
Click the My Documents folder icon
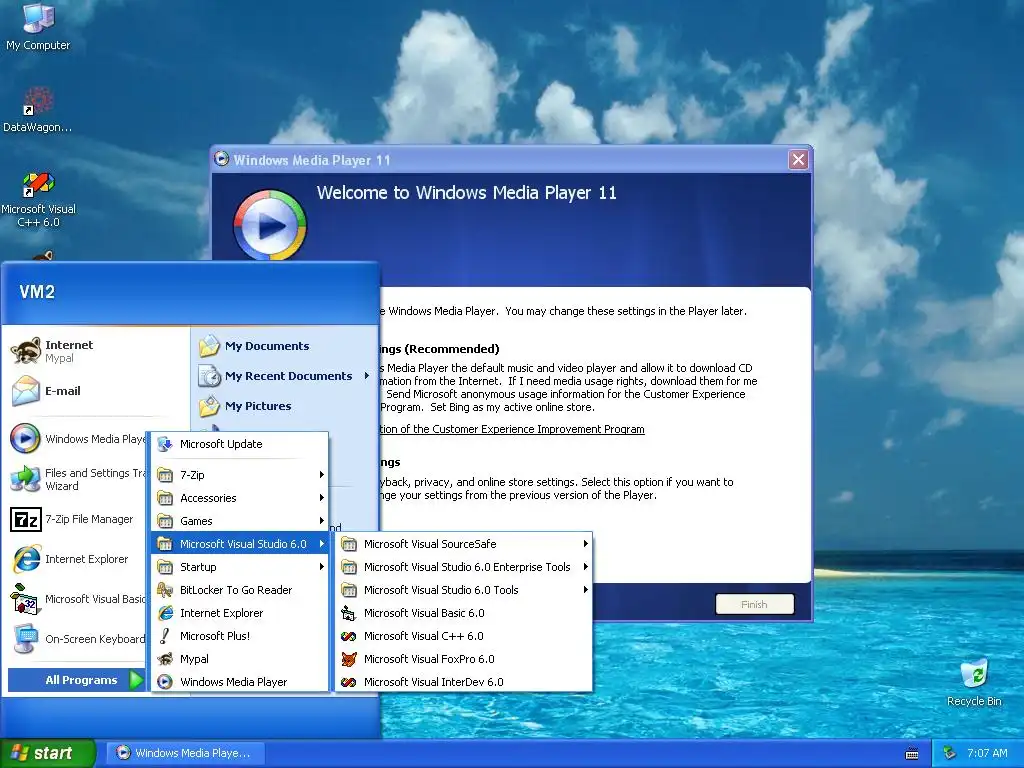[x=210, y=345]
